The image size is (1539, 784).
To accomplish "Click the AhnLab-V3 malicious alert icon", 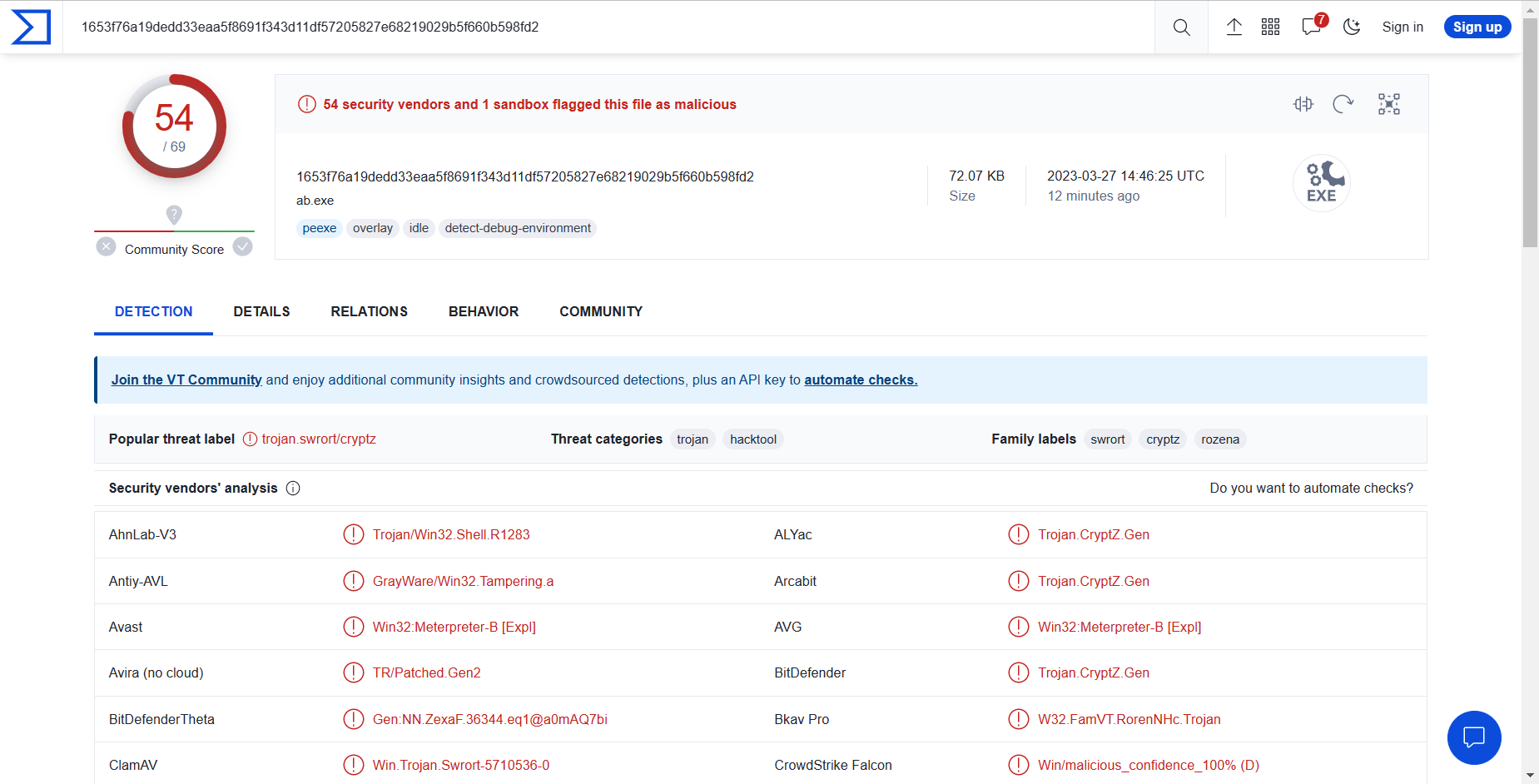I will point(354,534).
